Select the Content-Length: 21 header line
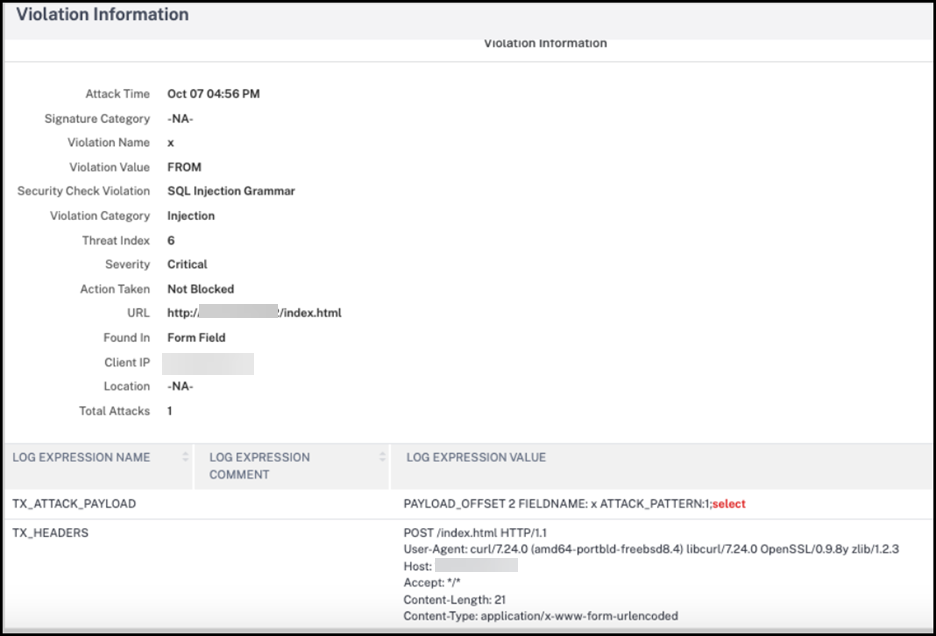936x636 pixels. pos(454,600)
